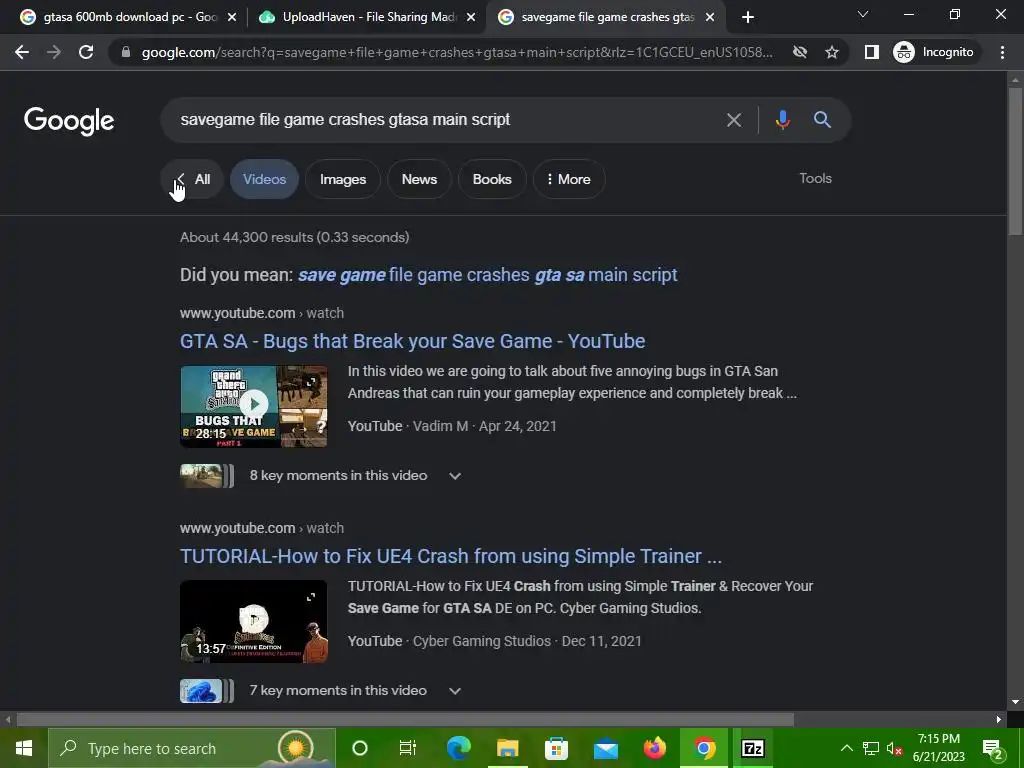Viewport: 1024px width, 768px height.
Task: Bookmark this page with the star icon
Action: (831, 52)
